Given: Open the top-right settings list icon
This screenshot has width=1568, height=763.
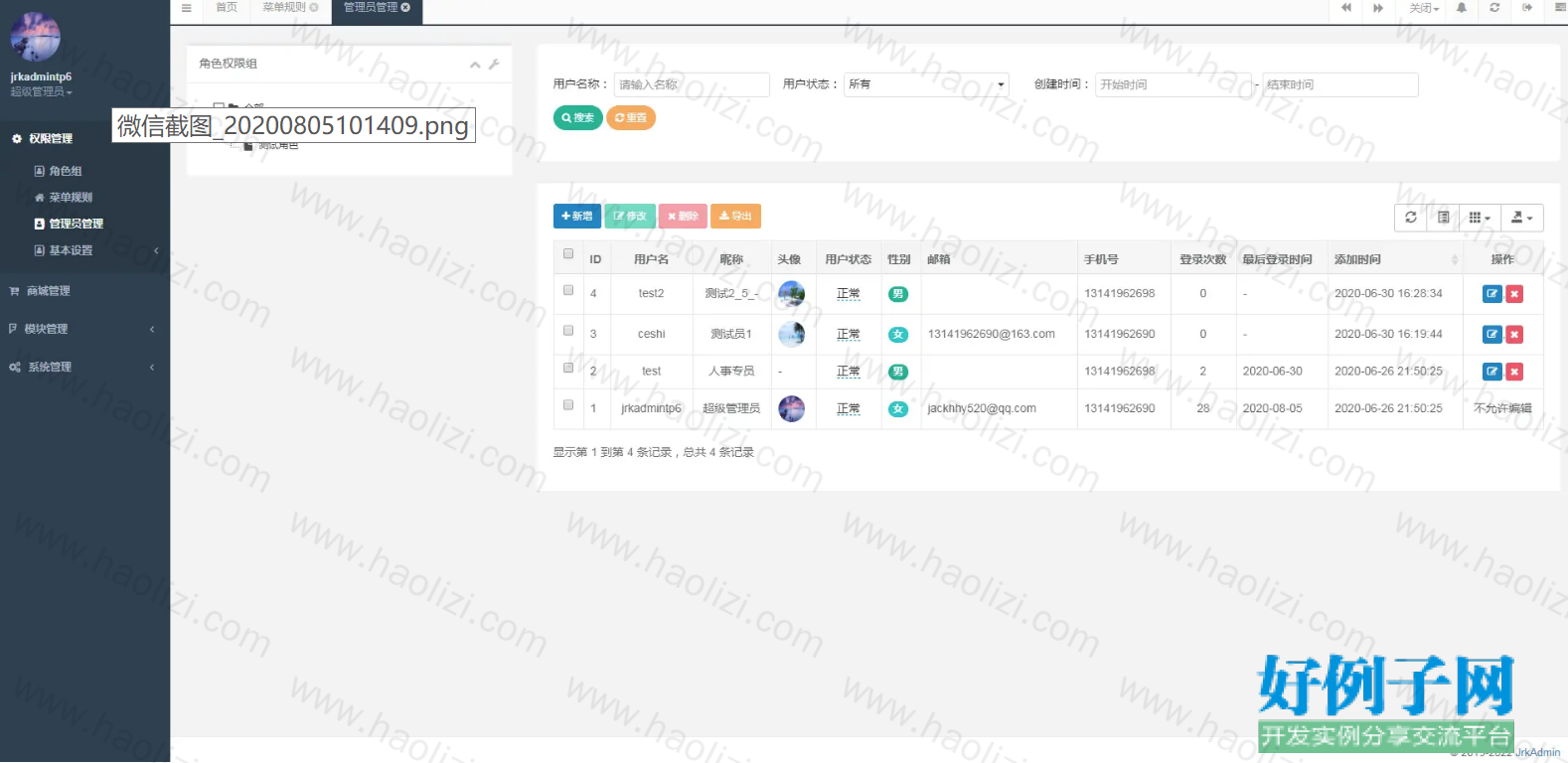Looking at the screenshot, I should [x=1560, y=8].
